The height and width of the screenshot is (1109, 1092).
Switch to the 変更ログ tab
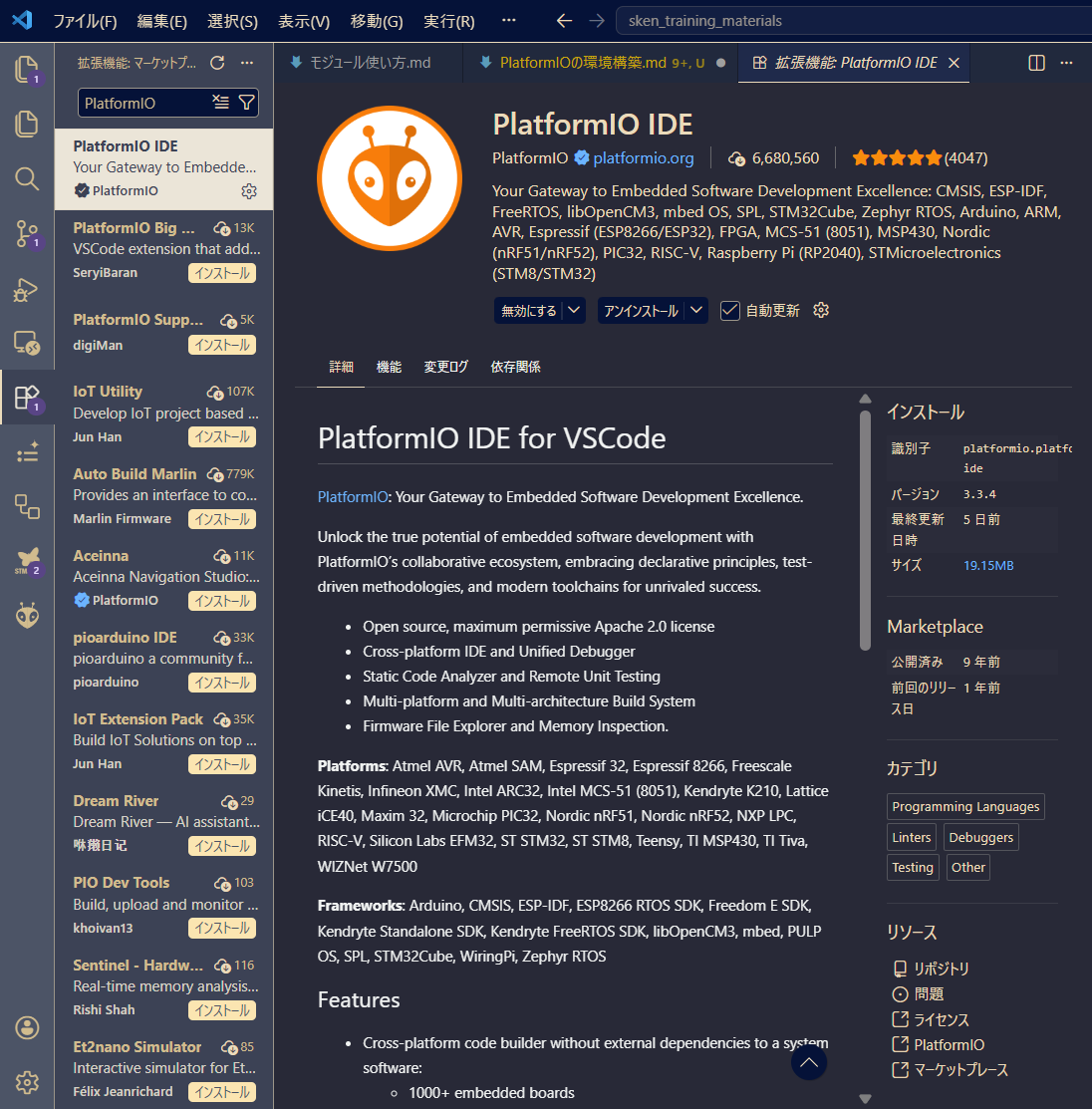[445, 367]
